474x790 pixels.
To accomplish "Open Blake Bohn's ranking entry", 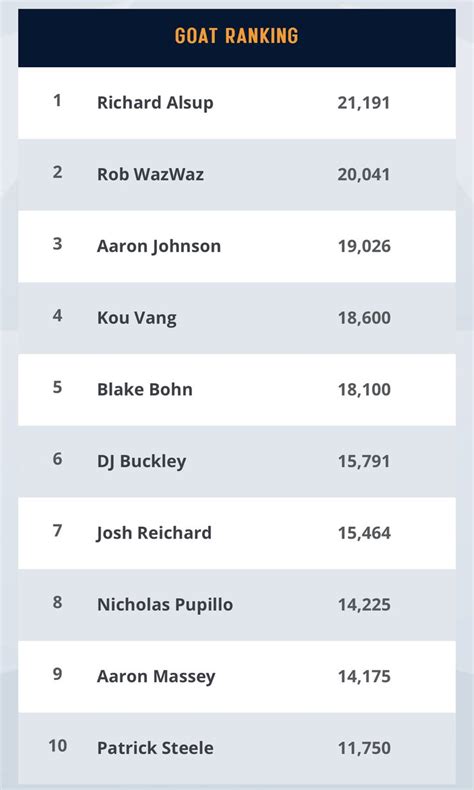I will (145, 389).
